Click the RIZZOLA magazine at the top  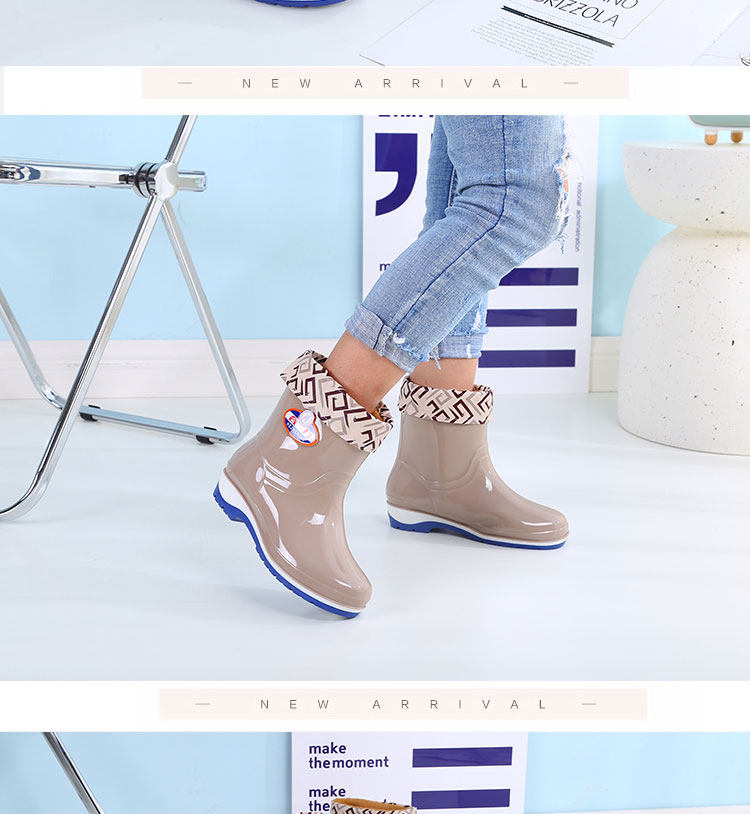tap(560, 28)
